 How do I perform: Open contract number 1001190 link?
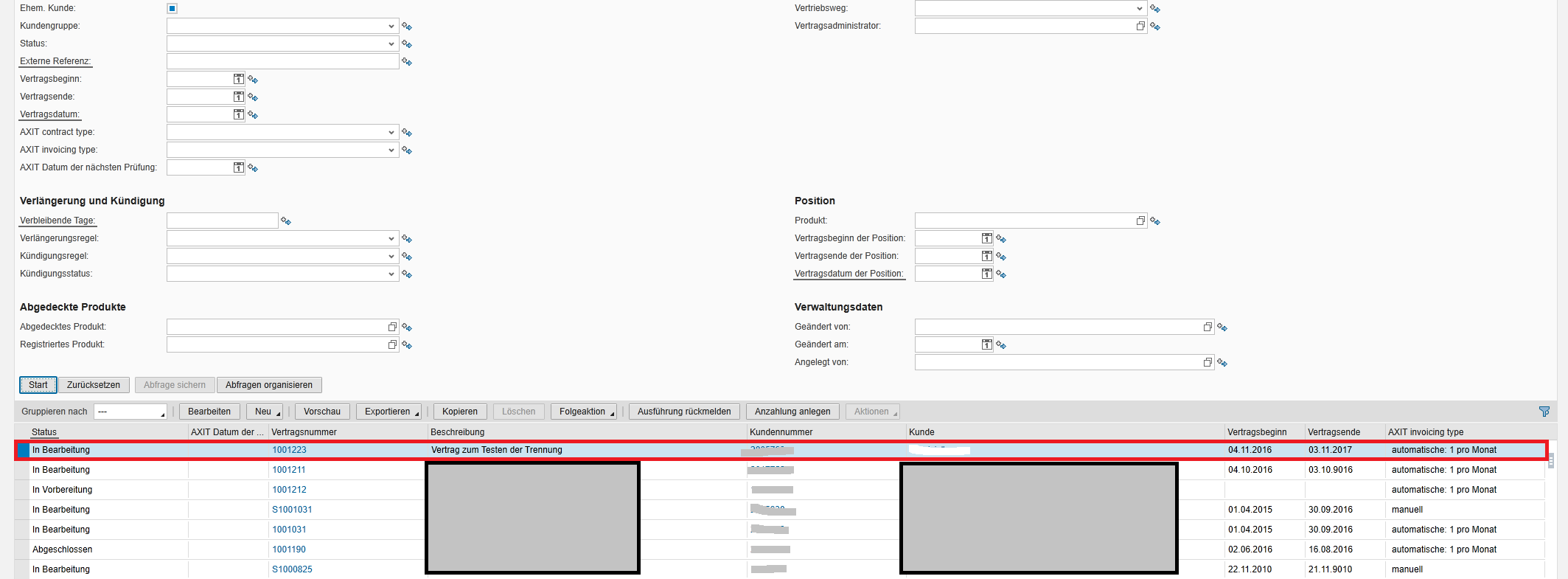coord(289,549)
